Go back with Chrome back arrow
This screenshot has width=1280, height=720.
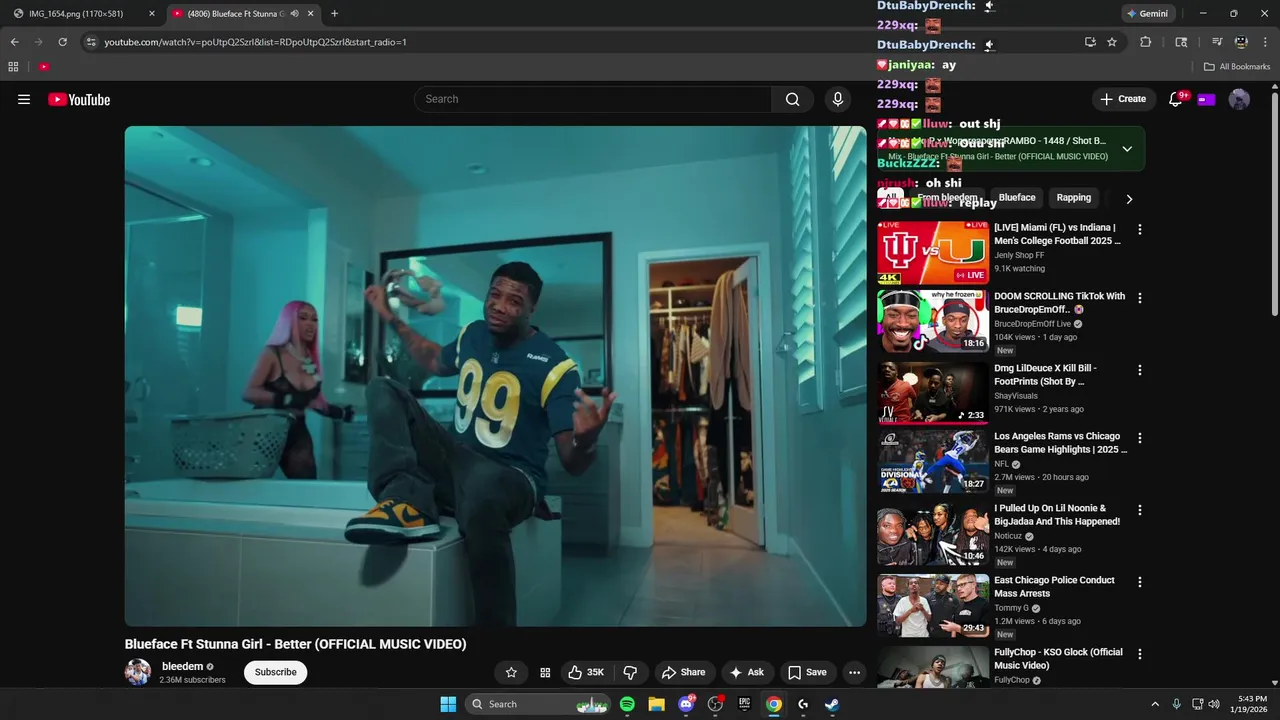pos(14,42)
